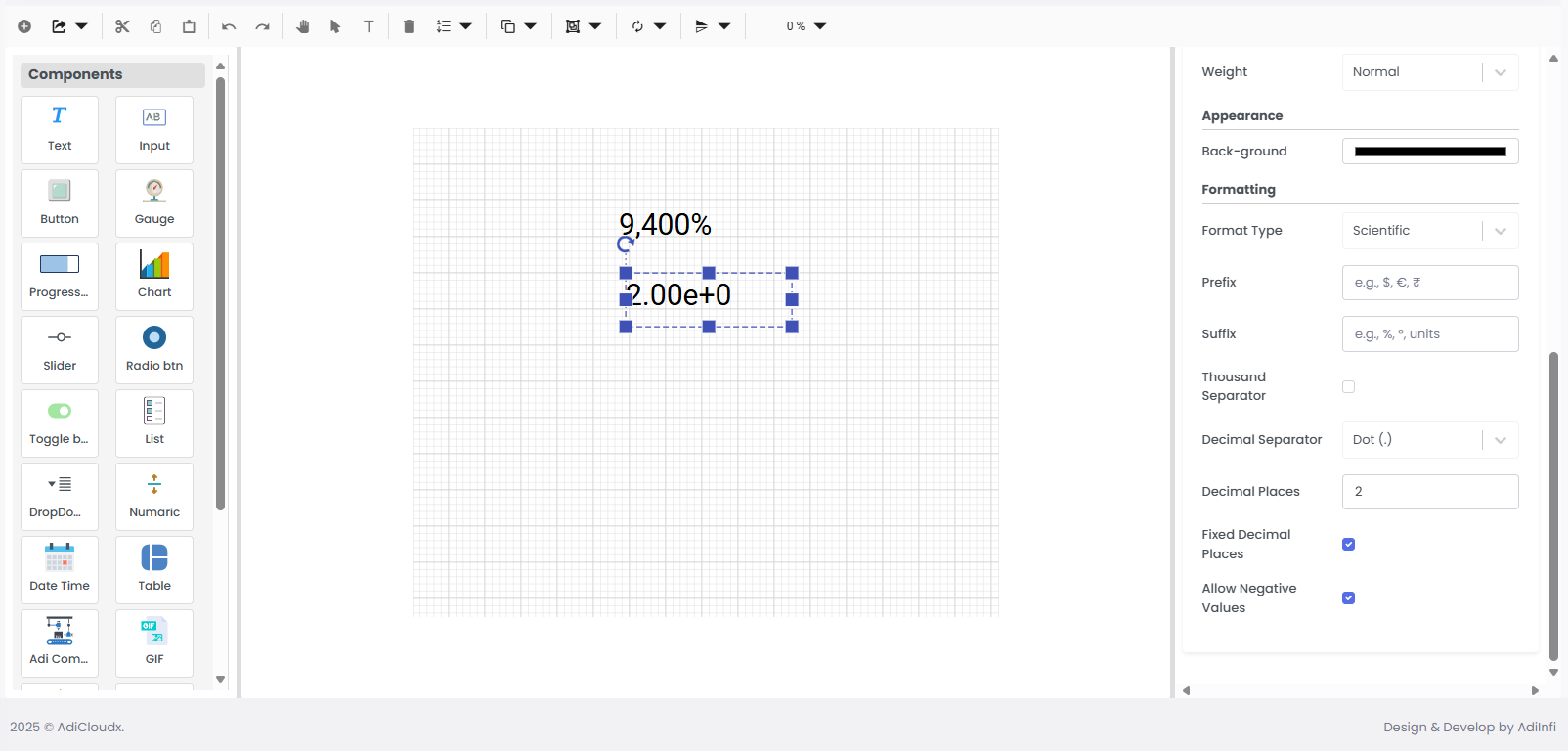Delete selected component with trash icon
The image size is (1568, 751).
409,26
